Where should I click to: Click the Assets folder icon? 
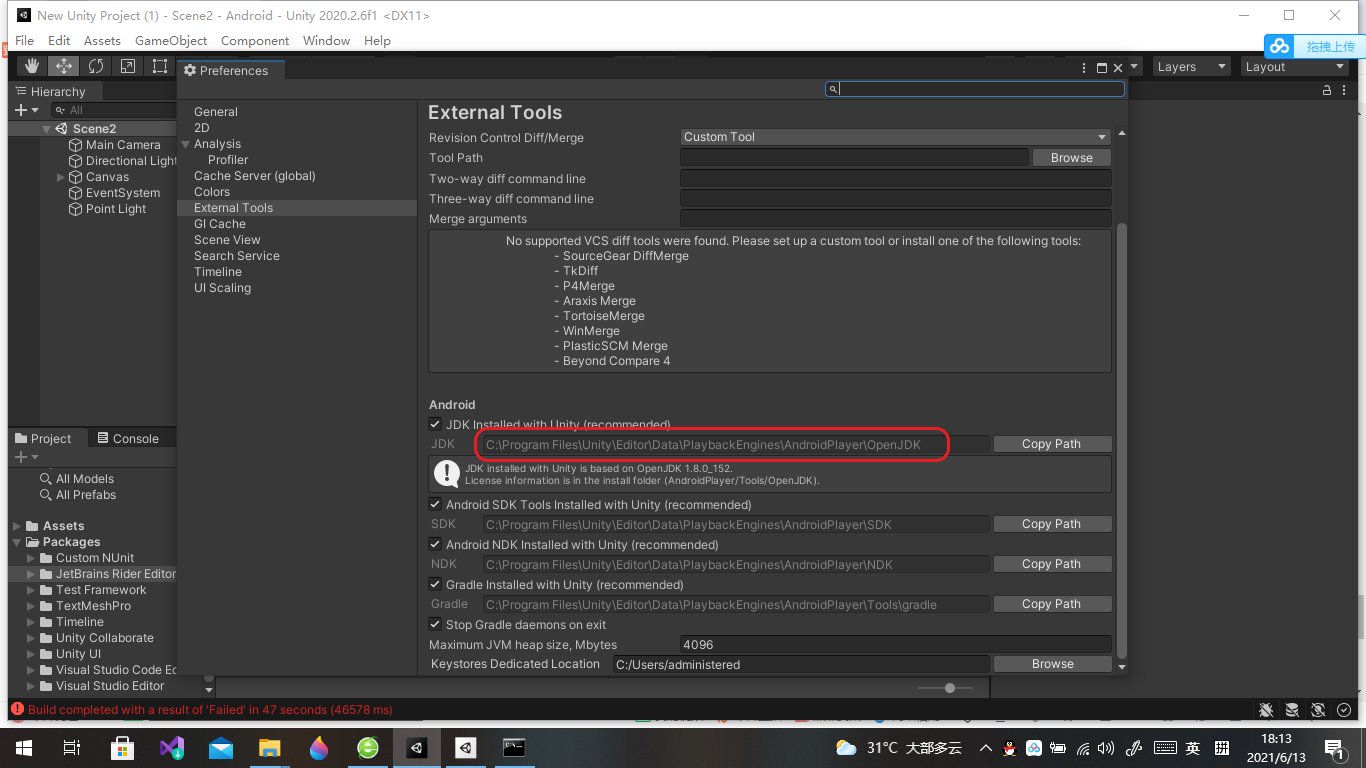[33, 526]
